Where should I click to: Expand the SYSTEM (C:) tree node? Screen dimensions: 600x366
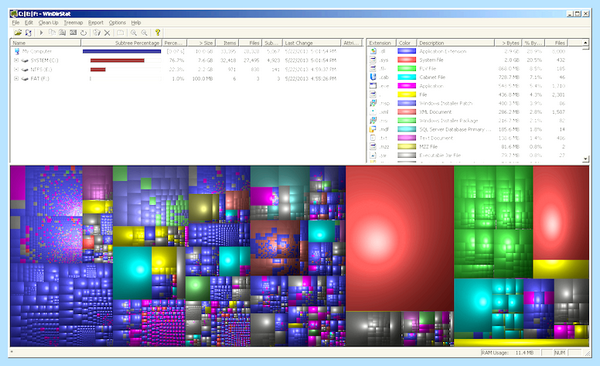point(16,60)
